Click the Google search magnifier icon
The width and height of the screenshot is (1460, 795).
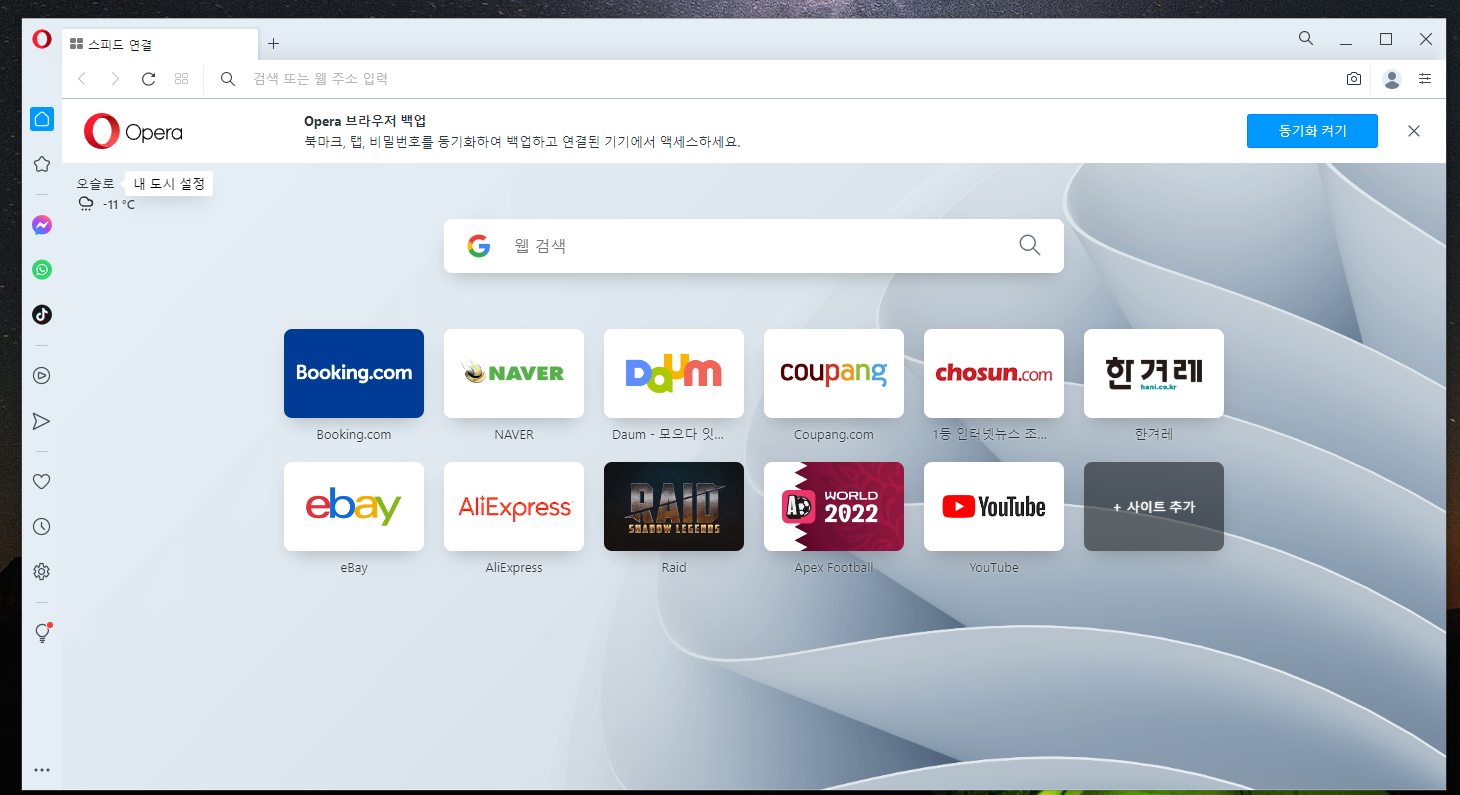[x=1029, y=245]
